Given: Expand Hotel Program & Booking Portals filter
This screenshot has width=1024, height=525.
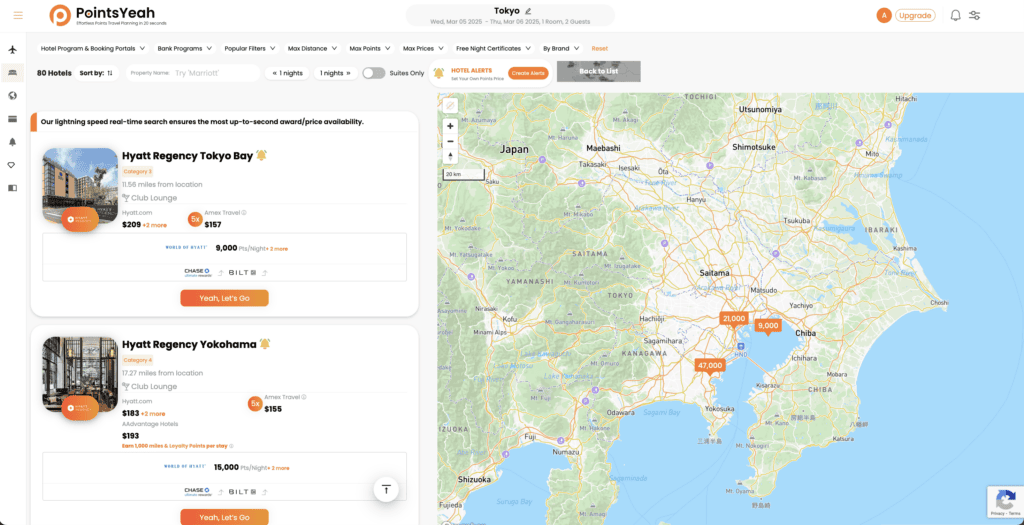Looking at the screenshot, I should coord(92,48).
